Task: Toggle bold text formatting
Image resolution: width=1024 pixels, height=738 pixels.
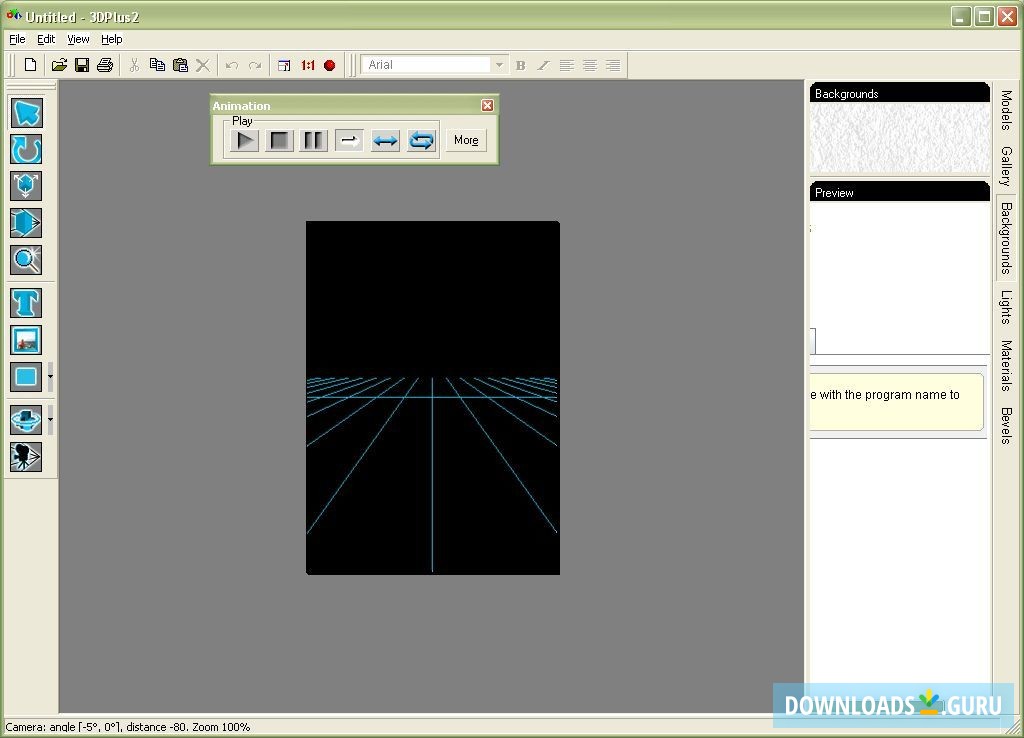Action: coord(520,64)
